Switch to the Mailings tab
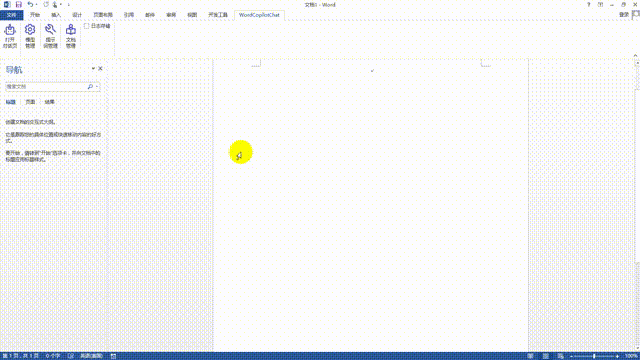This screenshot has width=640, height=360. coord(150,15)
